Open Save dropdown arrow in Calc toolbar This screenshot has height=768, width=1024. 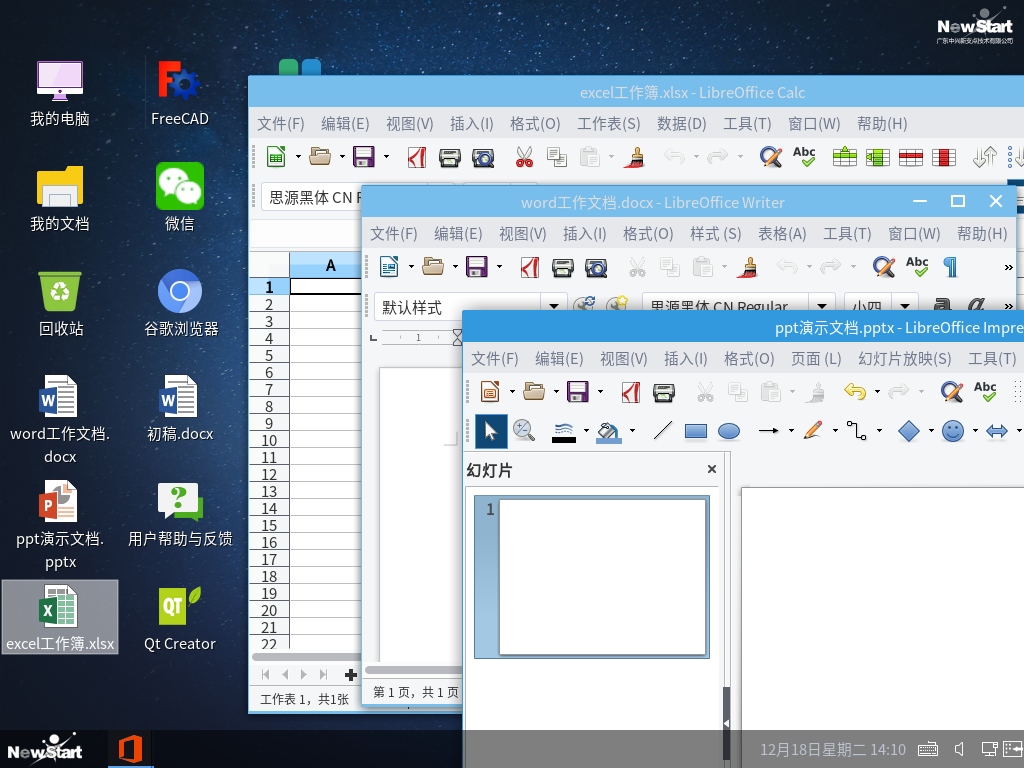pos(386,157)
